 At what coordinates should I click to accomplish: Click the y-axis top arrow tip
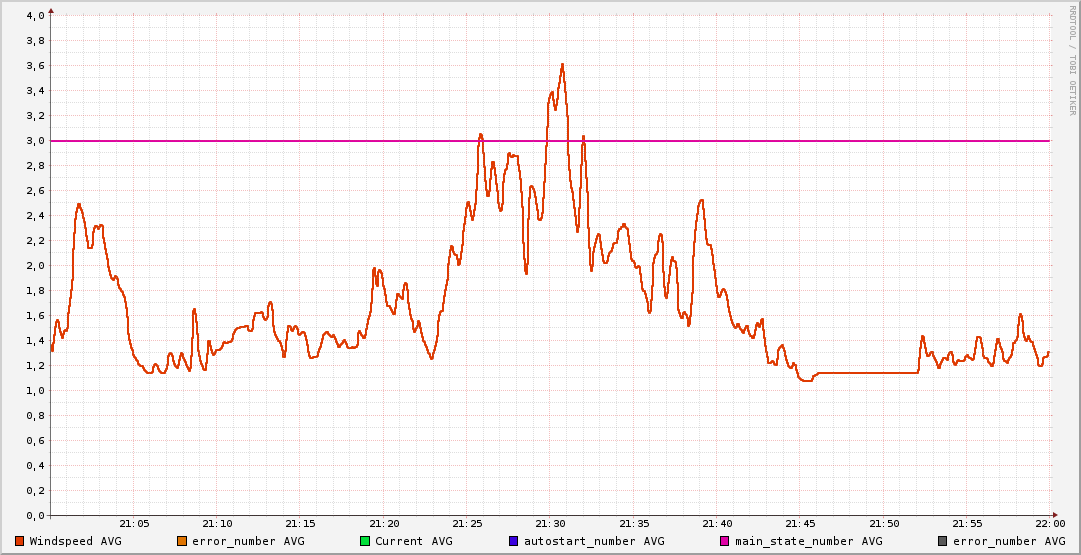click(x=51, y=10)
